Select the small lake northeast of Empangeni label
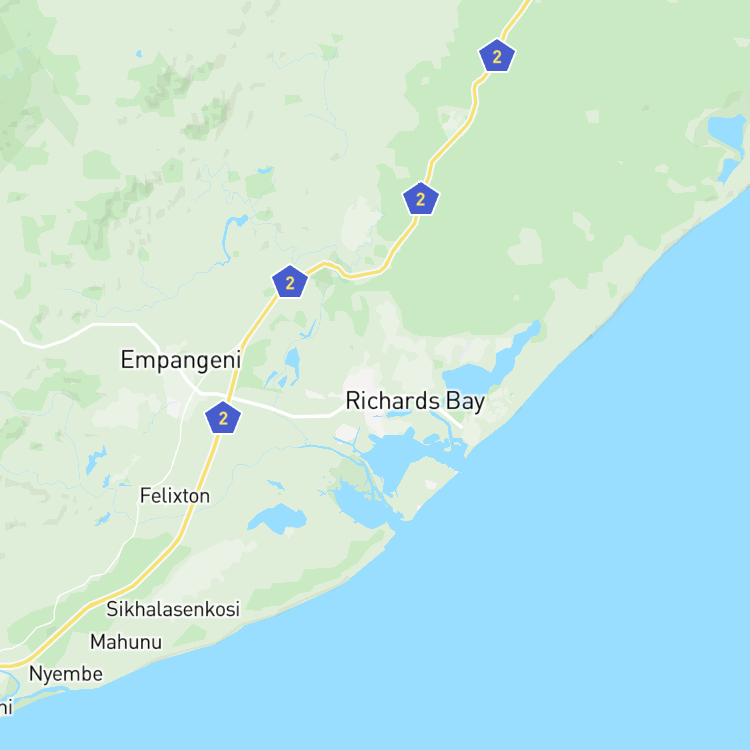 pyautogui.click(x=292, y=361)
